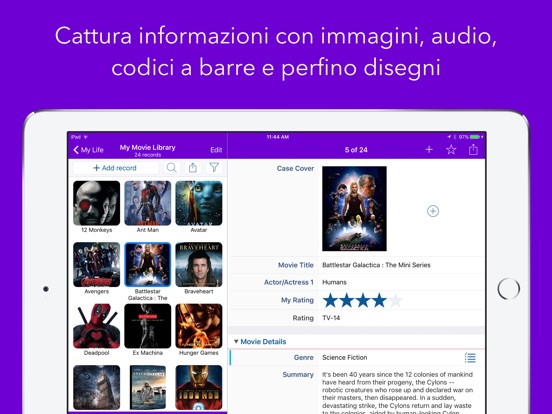This screenshot has width=552, height=414.
Task: Select the Big Ben storm poster thumbnail
Action: (96, 388)
